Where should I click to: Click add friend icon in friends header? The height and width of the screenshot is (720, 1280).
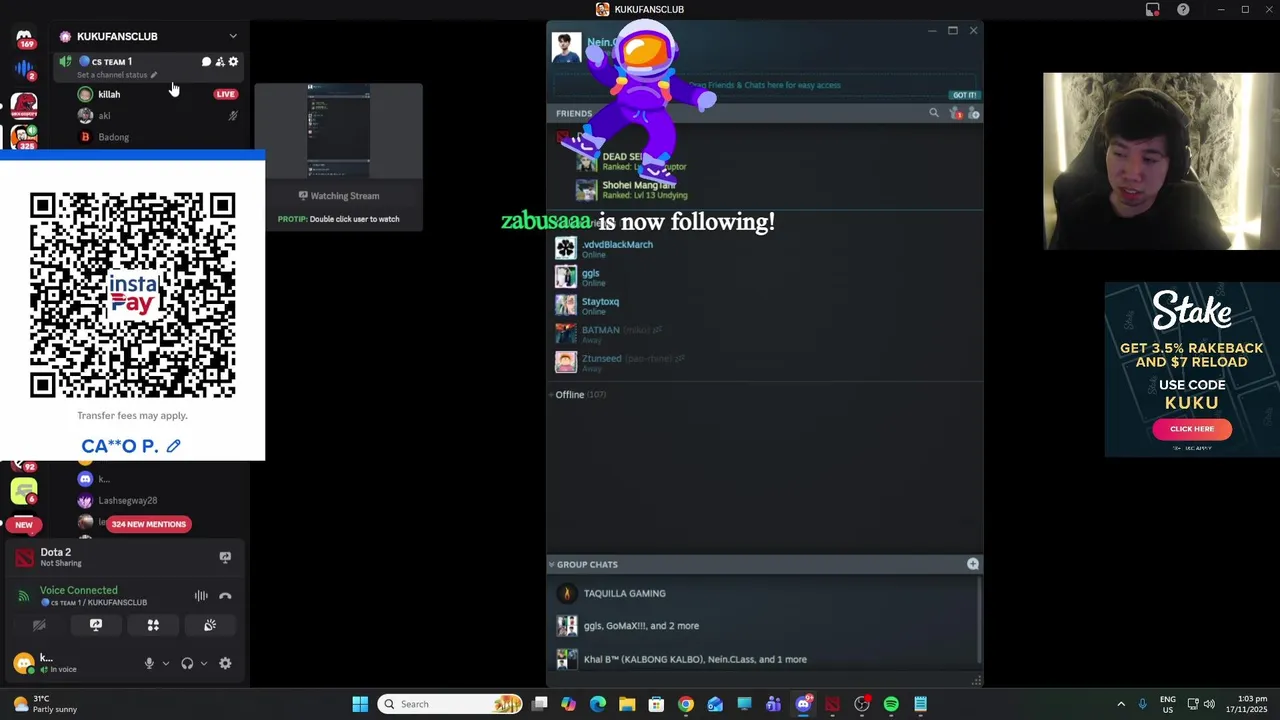point(973,113)
